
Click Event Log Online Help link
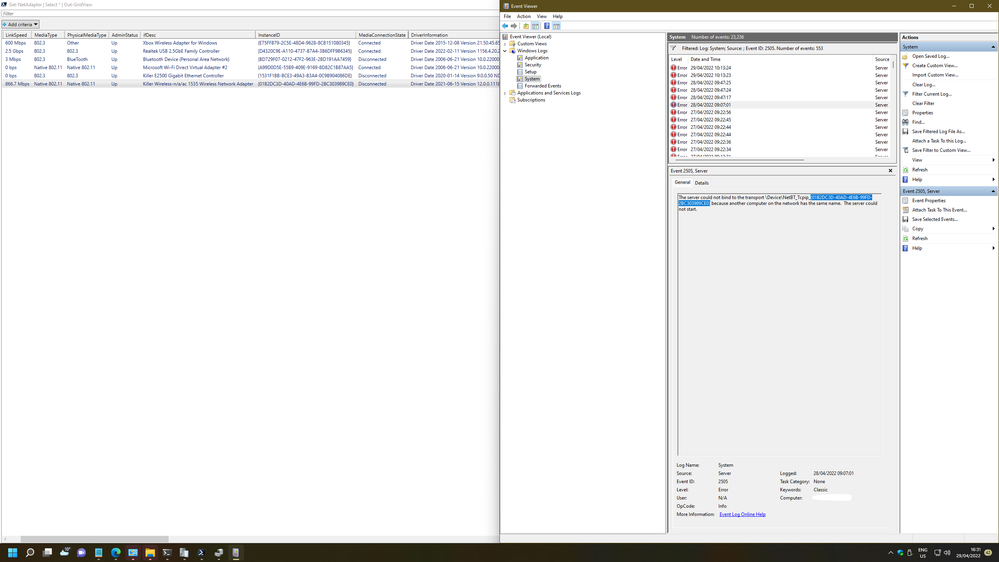(x=742, y=514)
